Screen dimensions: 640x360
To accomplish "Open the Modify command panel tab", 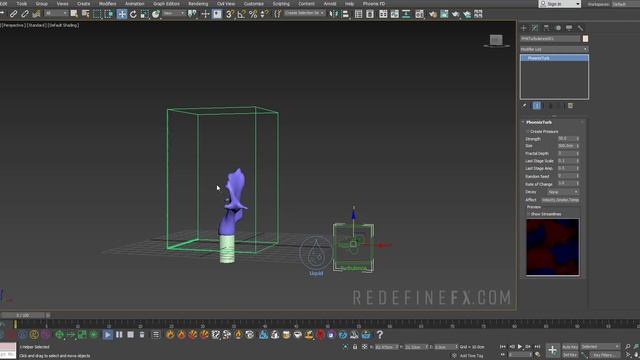I will [x=535, y=28].
